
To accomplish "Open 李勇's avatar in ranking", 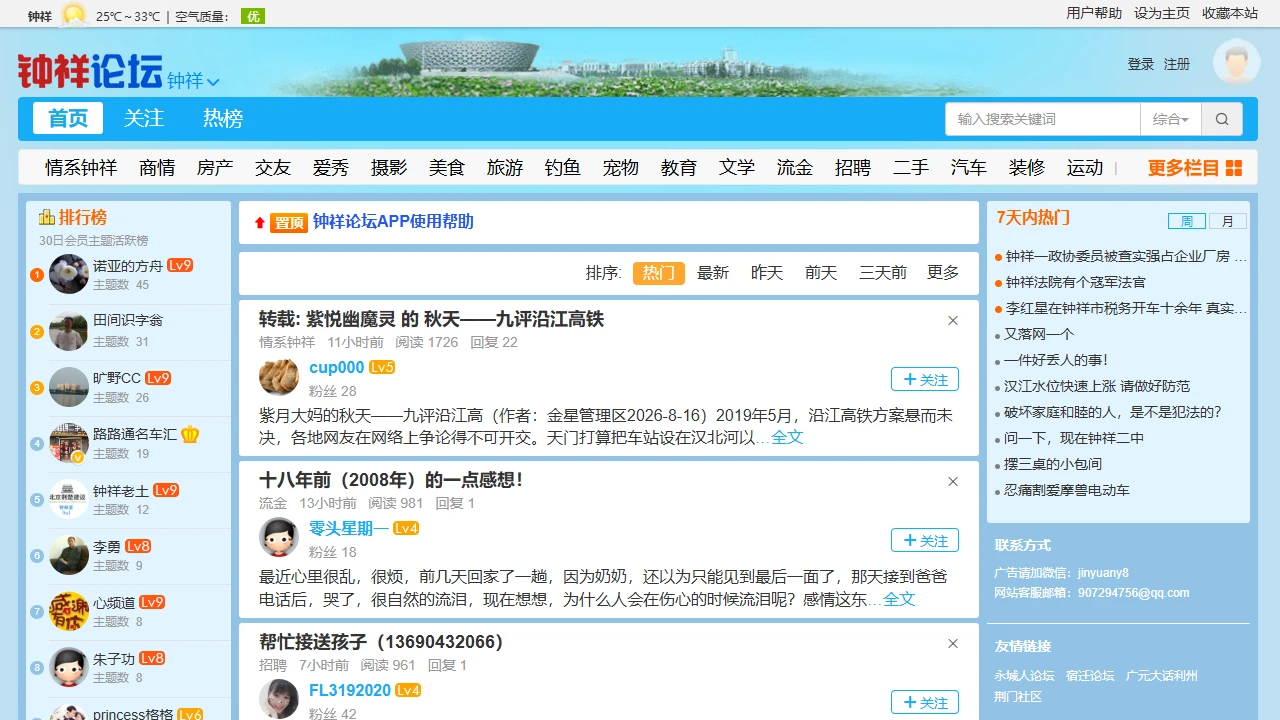I will [69, 555].
